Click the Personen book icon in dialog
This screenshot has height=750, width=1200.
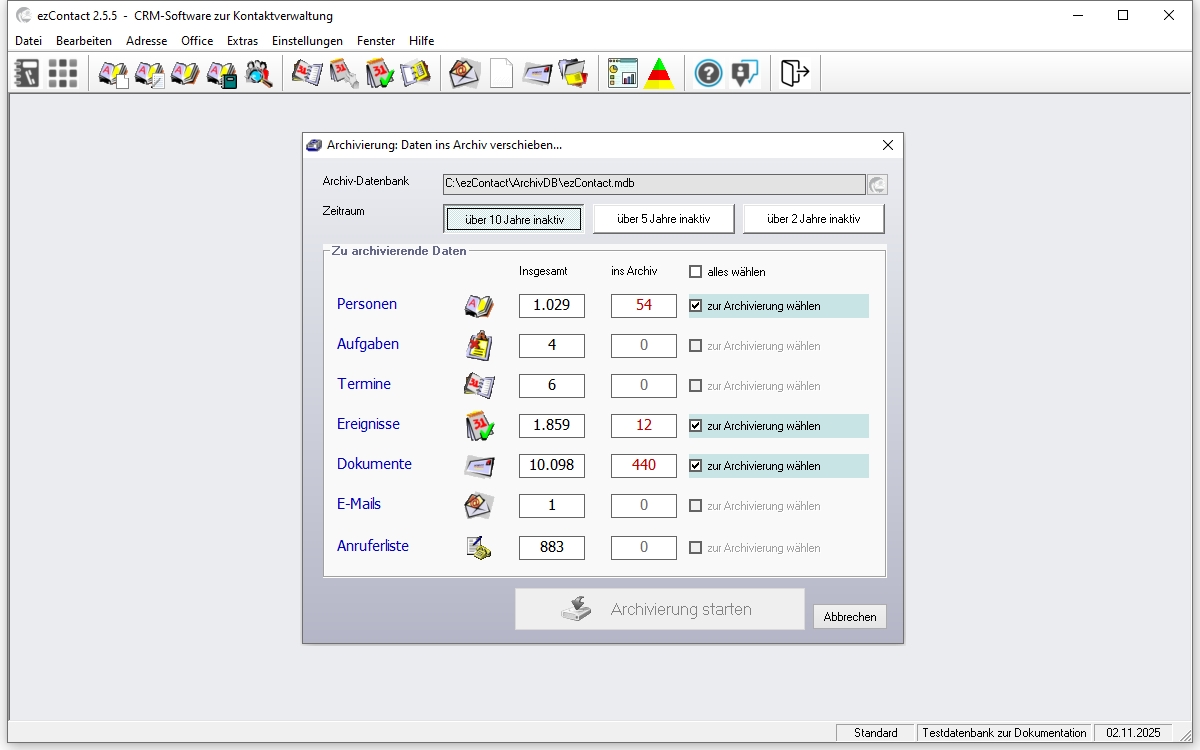[x=479, y=306]
